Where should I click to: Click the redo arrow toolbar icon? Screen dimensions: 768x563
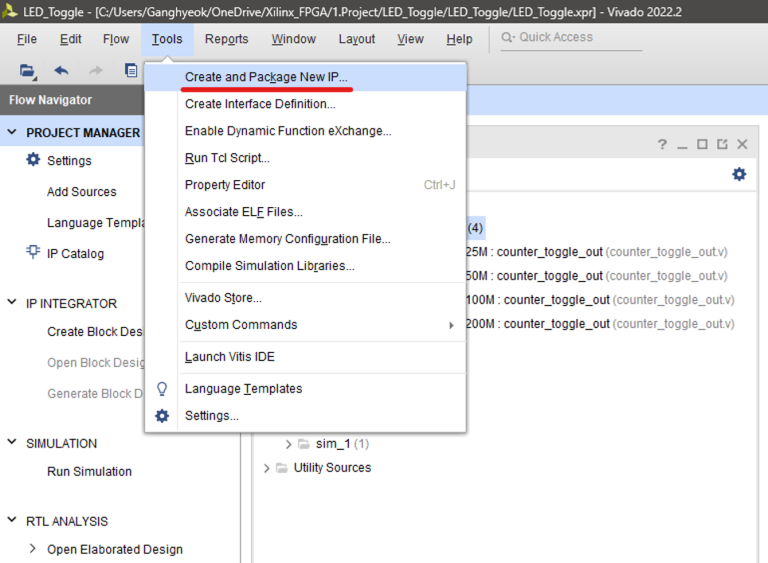click(x=96, y=71)
